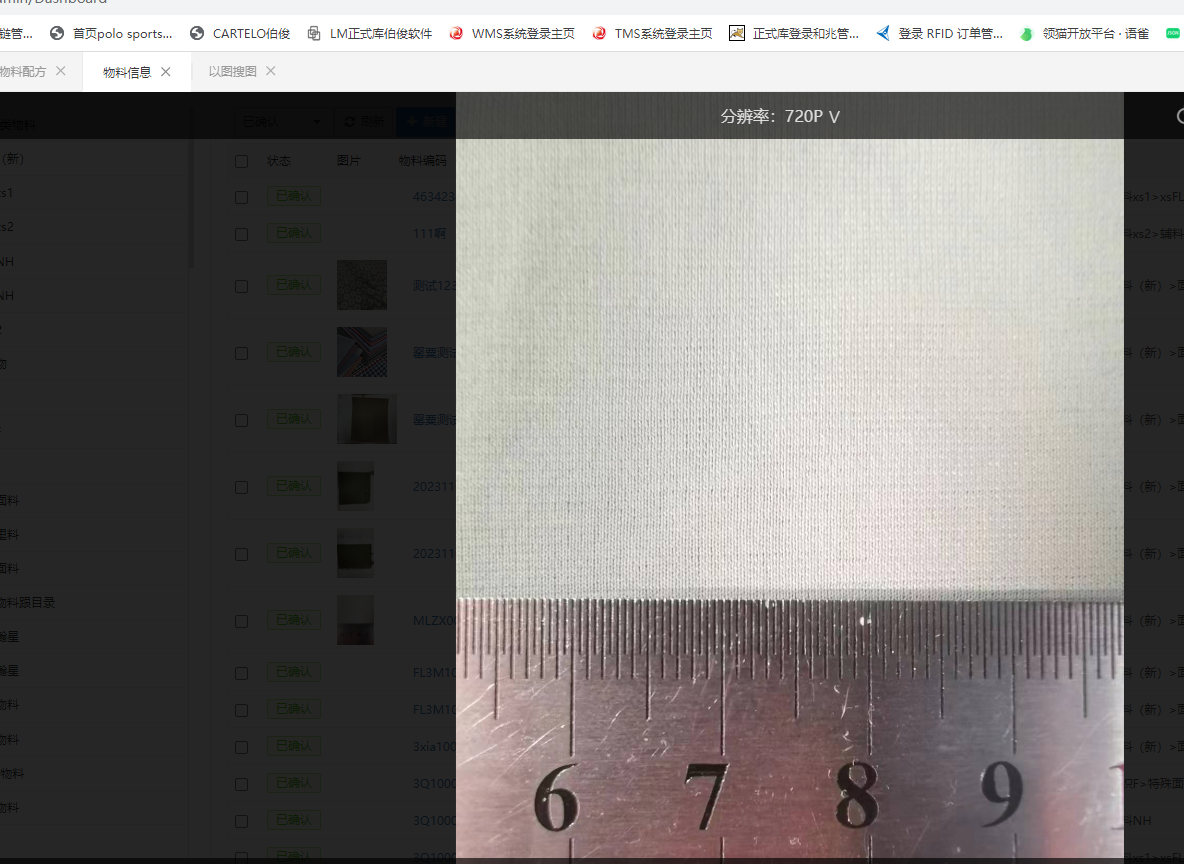Select the 物料信息 tab
This screenshot has width=1184, height=864.
(x=127, y=73)
